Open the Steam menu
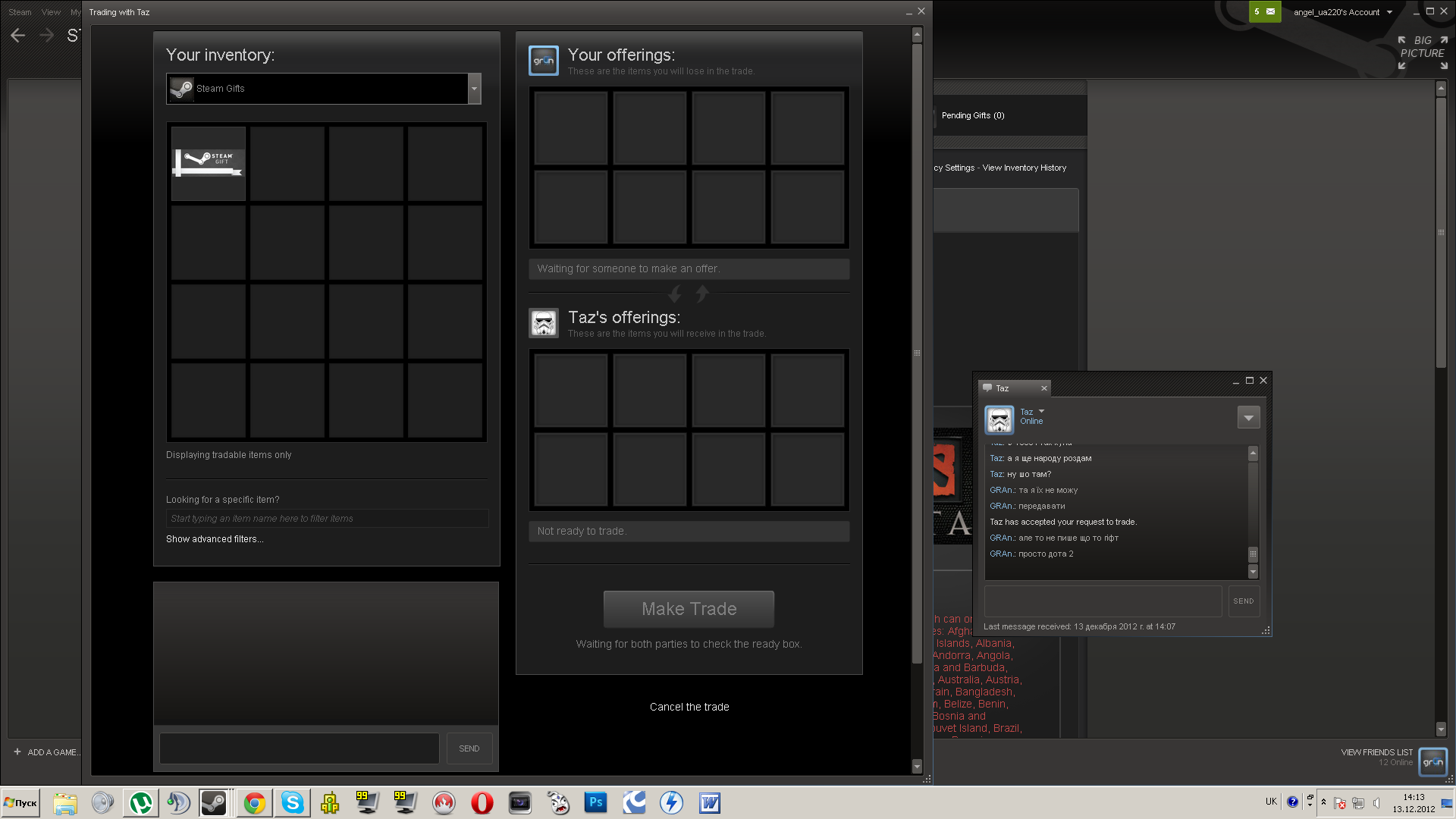This screenshot has width=1456, height=819. click(20, 12)
